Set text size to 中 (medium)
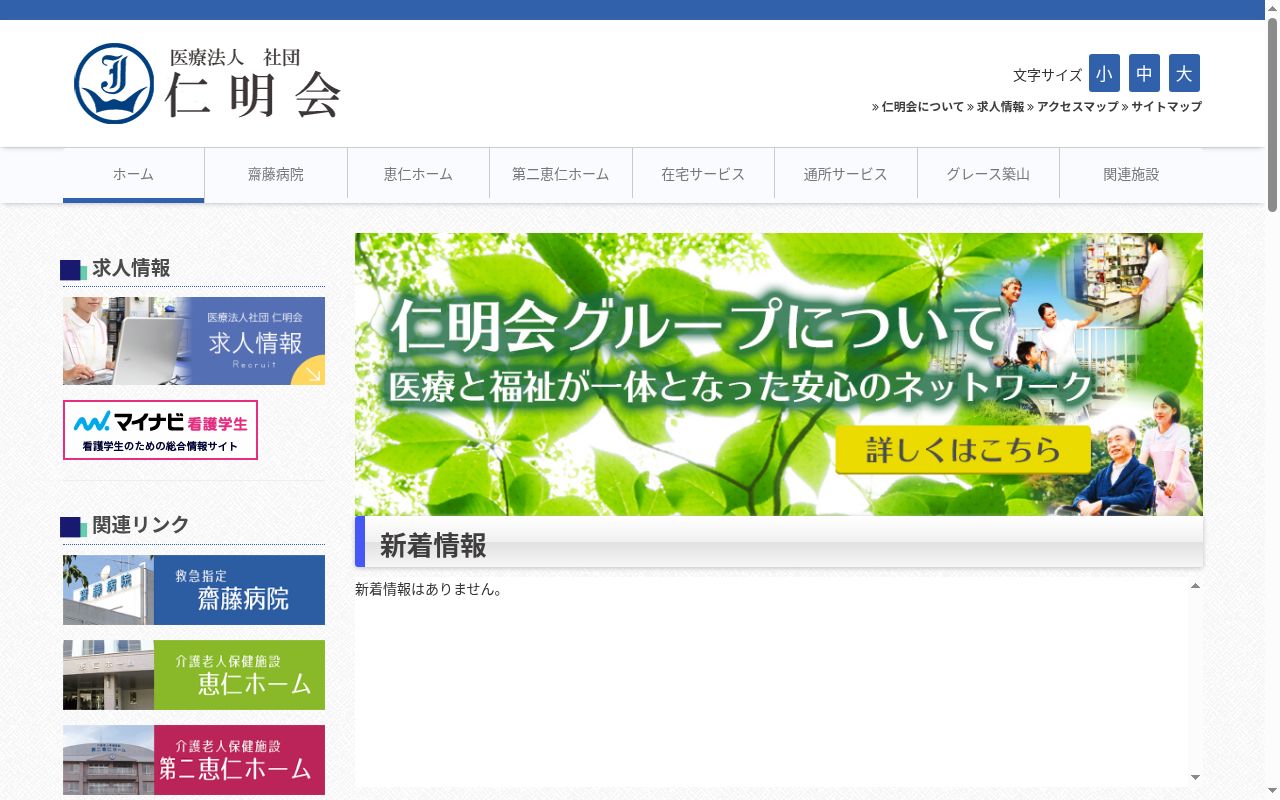Screen dimensions: 1280x800 pyautogui.click(x=1144, y=73)
